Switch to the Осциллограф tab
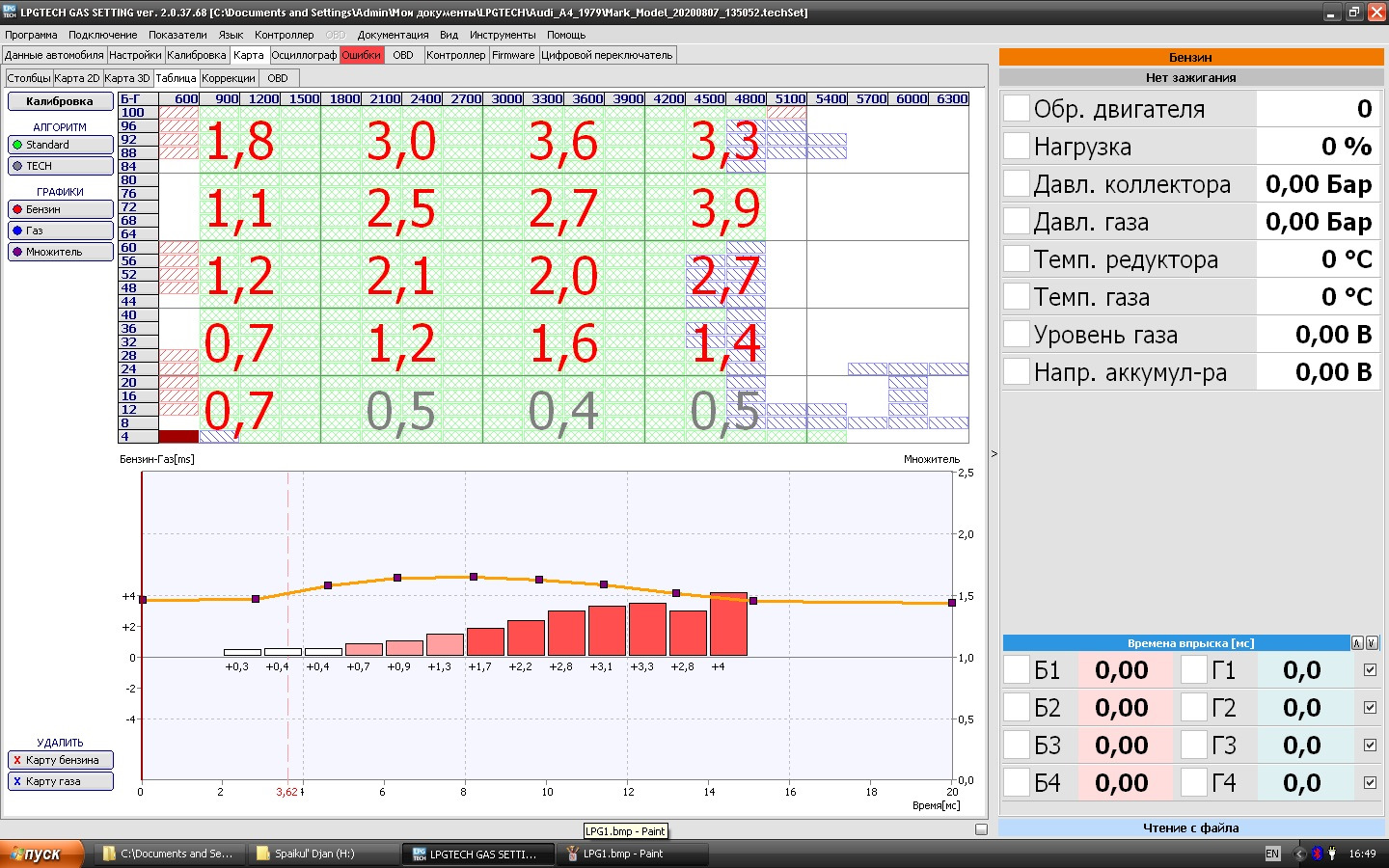The height and width of the screenshot is (868, 1389). point(304,55)
